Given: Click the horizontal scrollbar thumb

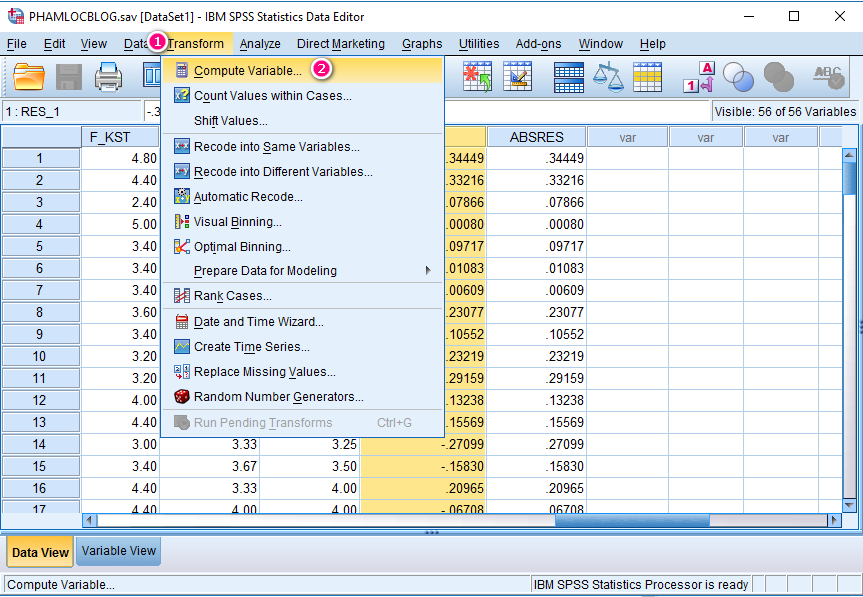Looking at the screenshot, I should click(x=632, y=520).
